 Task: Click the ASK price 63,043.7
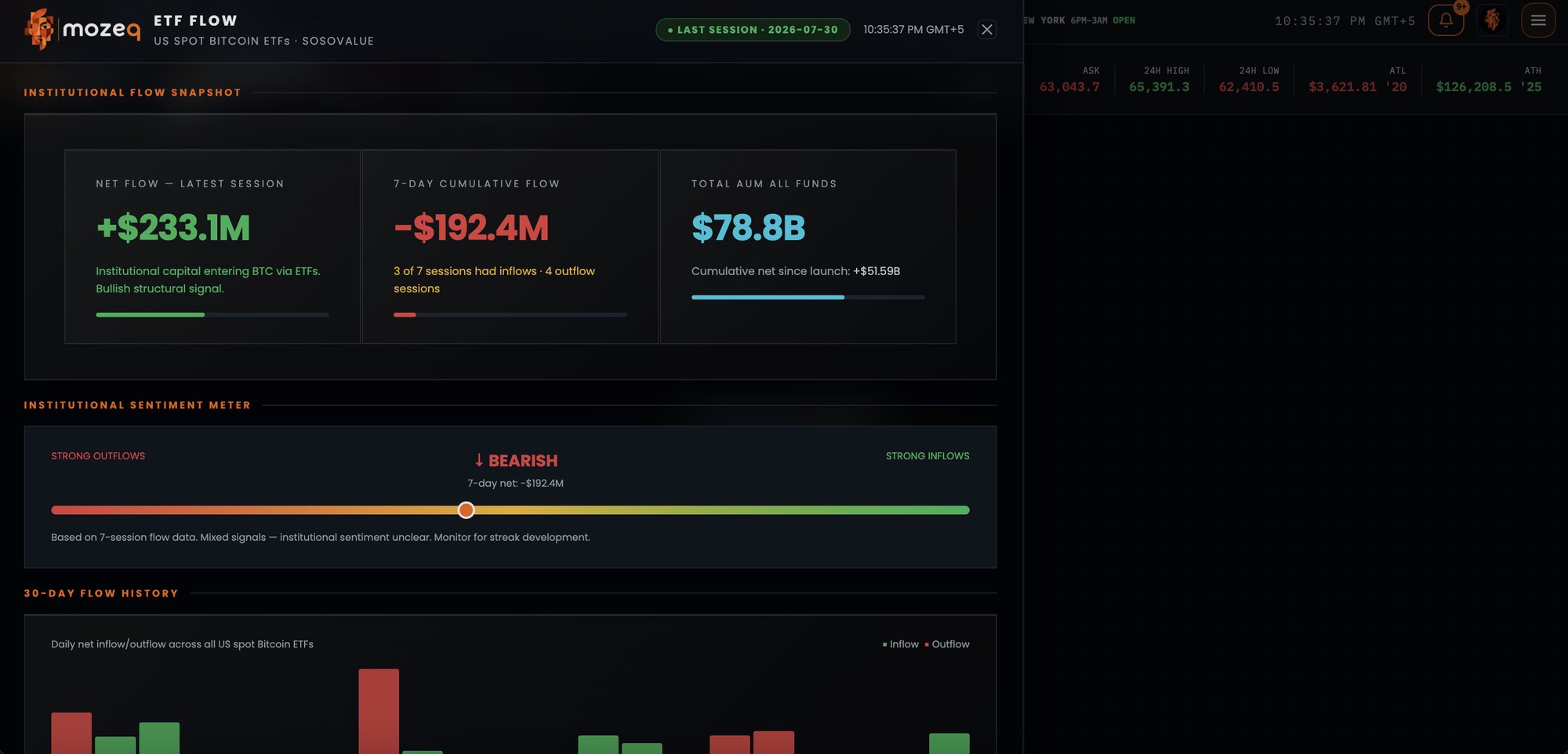(1069, 87)
